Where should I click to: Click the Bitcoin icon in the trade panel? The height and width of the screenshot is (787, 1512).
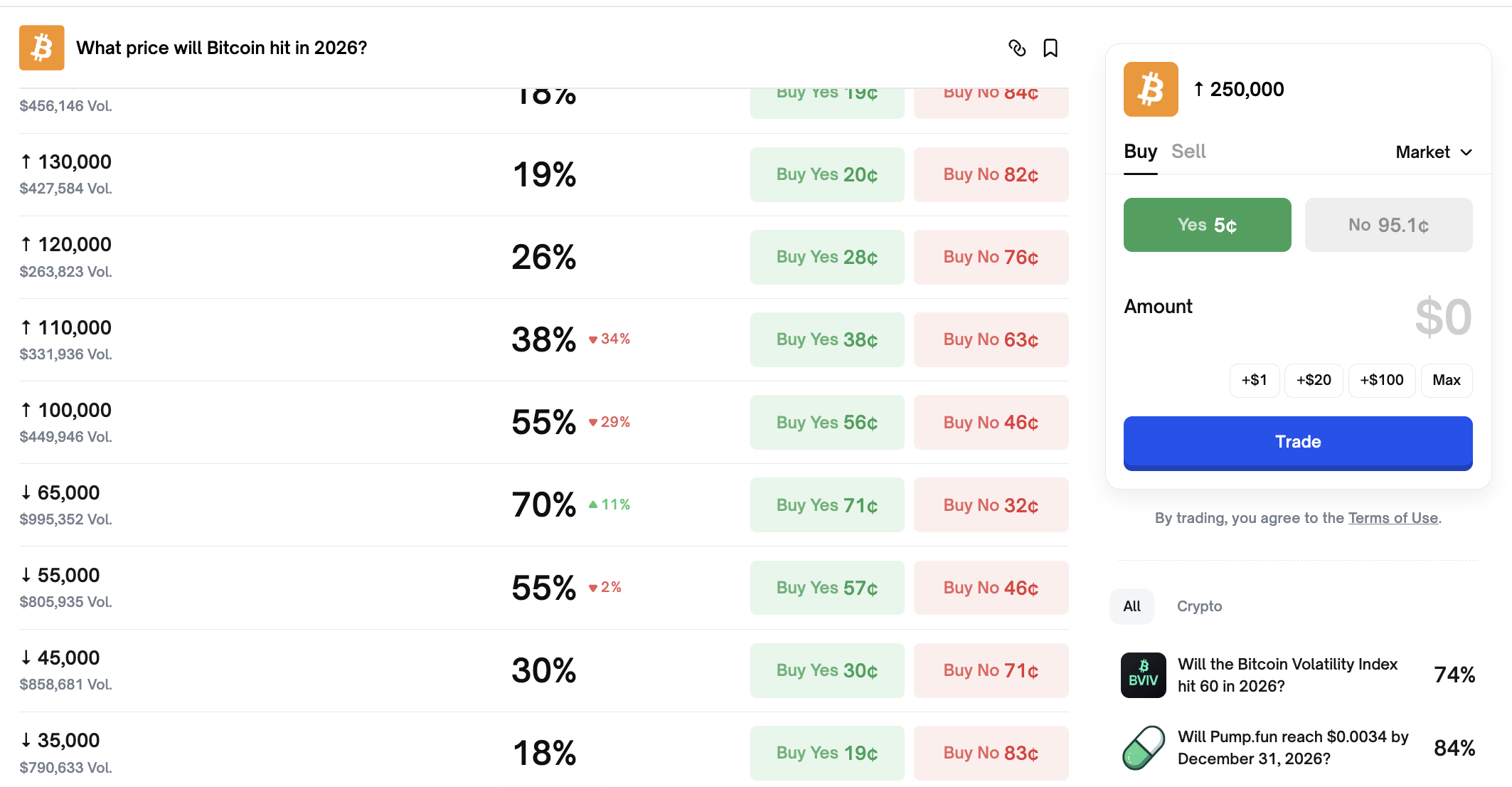tap(1150, 89)
